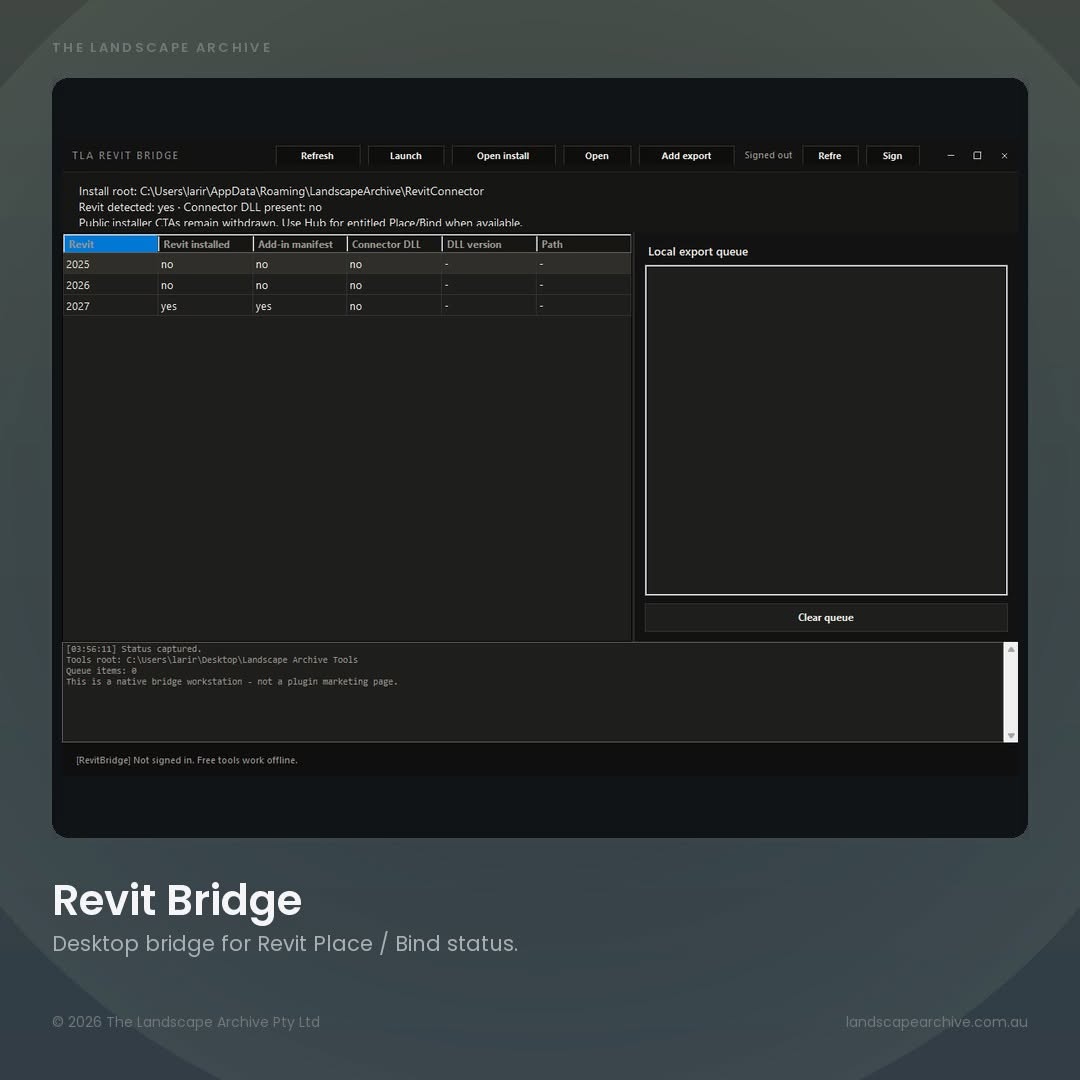Clear the local export queue

[826, 617]
